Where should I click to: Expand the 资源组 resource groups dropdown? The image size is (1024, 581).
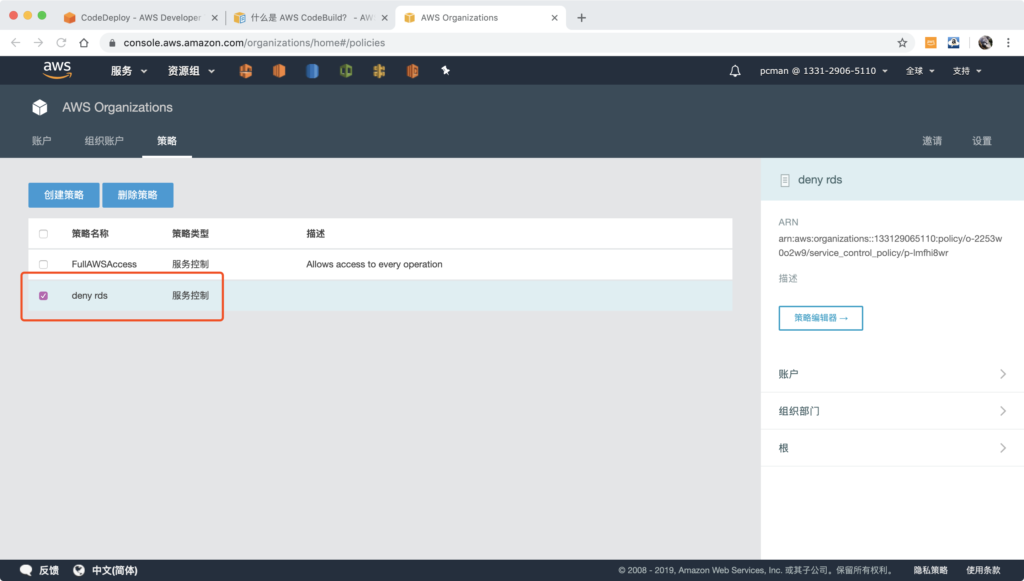(x=191, y=71)
